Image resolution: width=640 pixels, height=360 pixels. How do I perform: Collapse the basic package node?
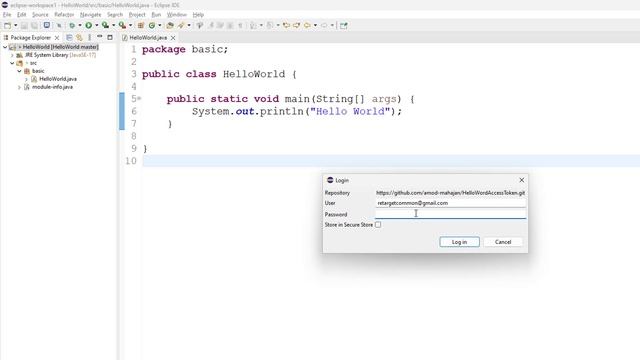click(x=19, y=71)
